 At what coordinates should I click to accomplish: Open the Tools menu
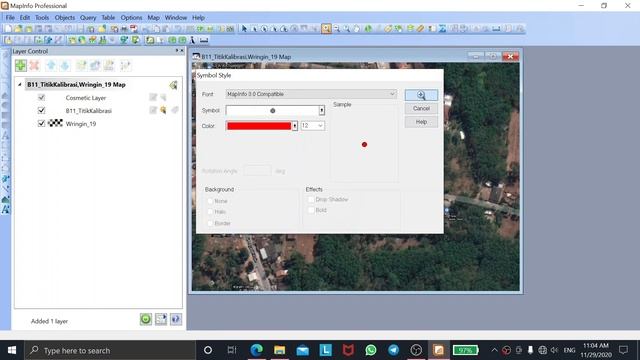[42, 18]
